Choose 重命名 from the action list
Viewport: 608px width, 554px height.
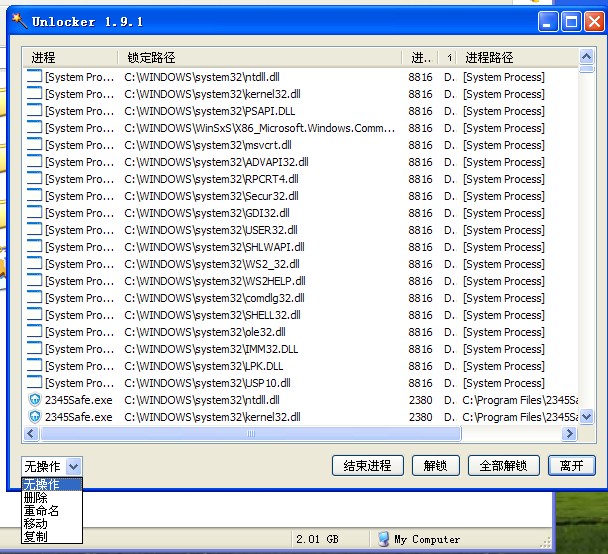(x=52, y=511)
